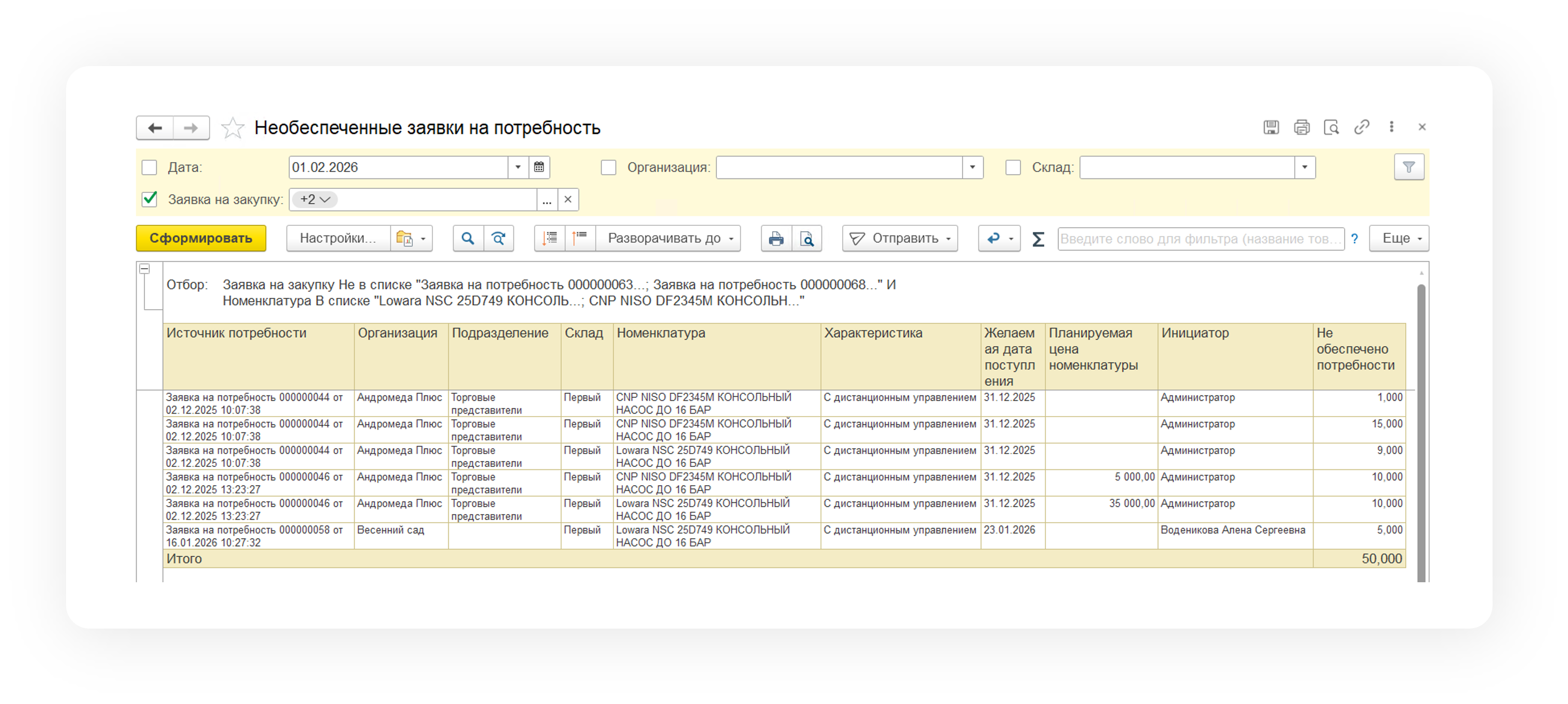
Task: Click the copy link chain icon
Action: tap(1362, 127)
